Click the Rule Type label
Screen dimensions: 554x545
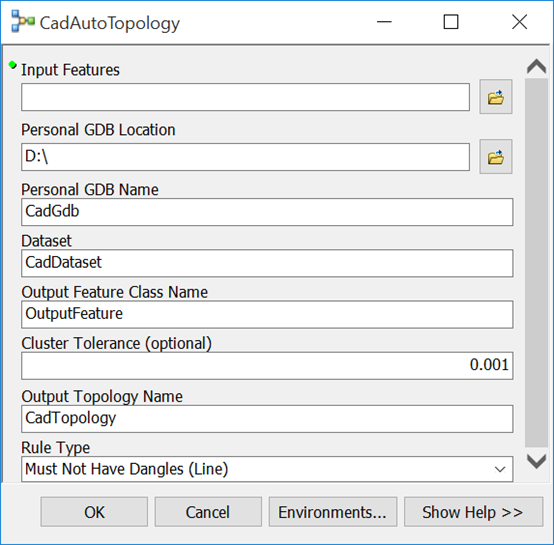[x=55, y=448]
